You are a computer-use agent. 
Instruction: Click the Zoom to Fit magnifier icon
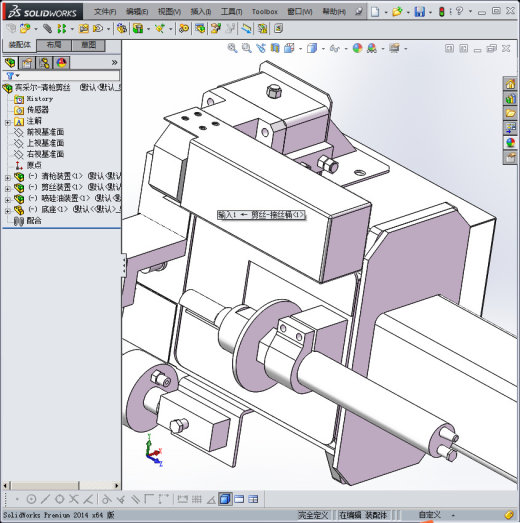tap(232, 48)
